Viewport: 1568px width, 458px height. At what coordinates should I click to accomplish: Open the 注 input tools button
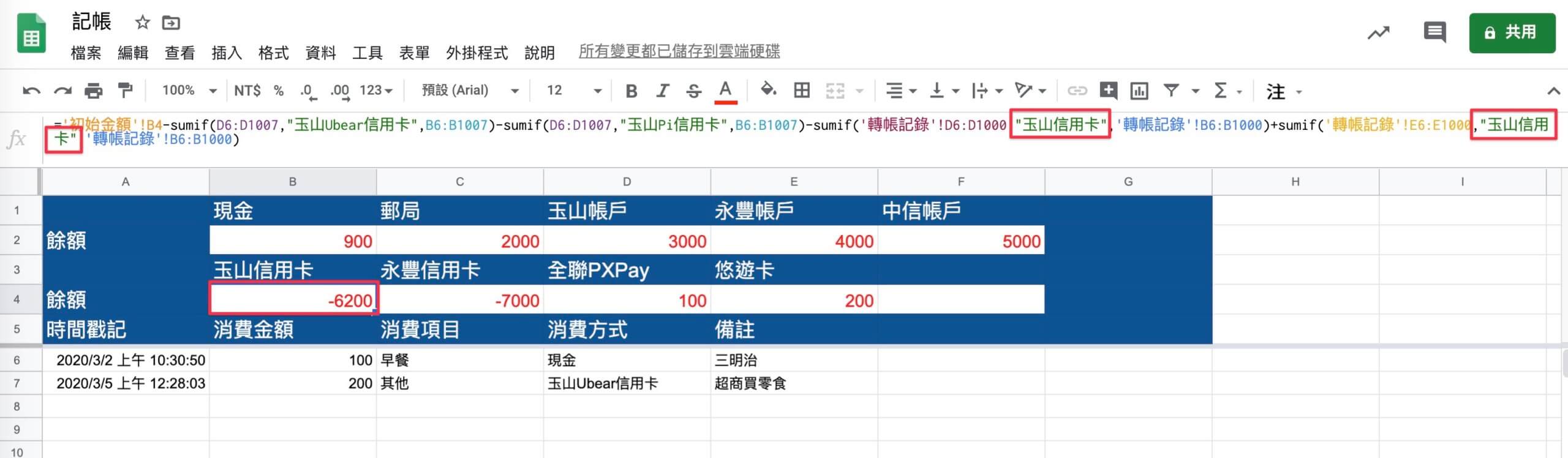tap(1276, 92)
